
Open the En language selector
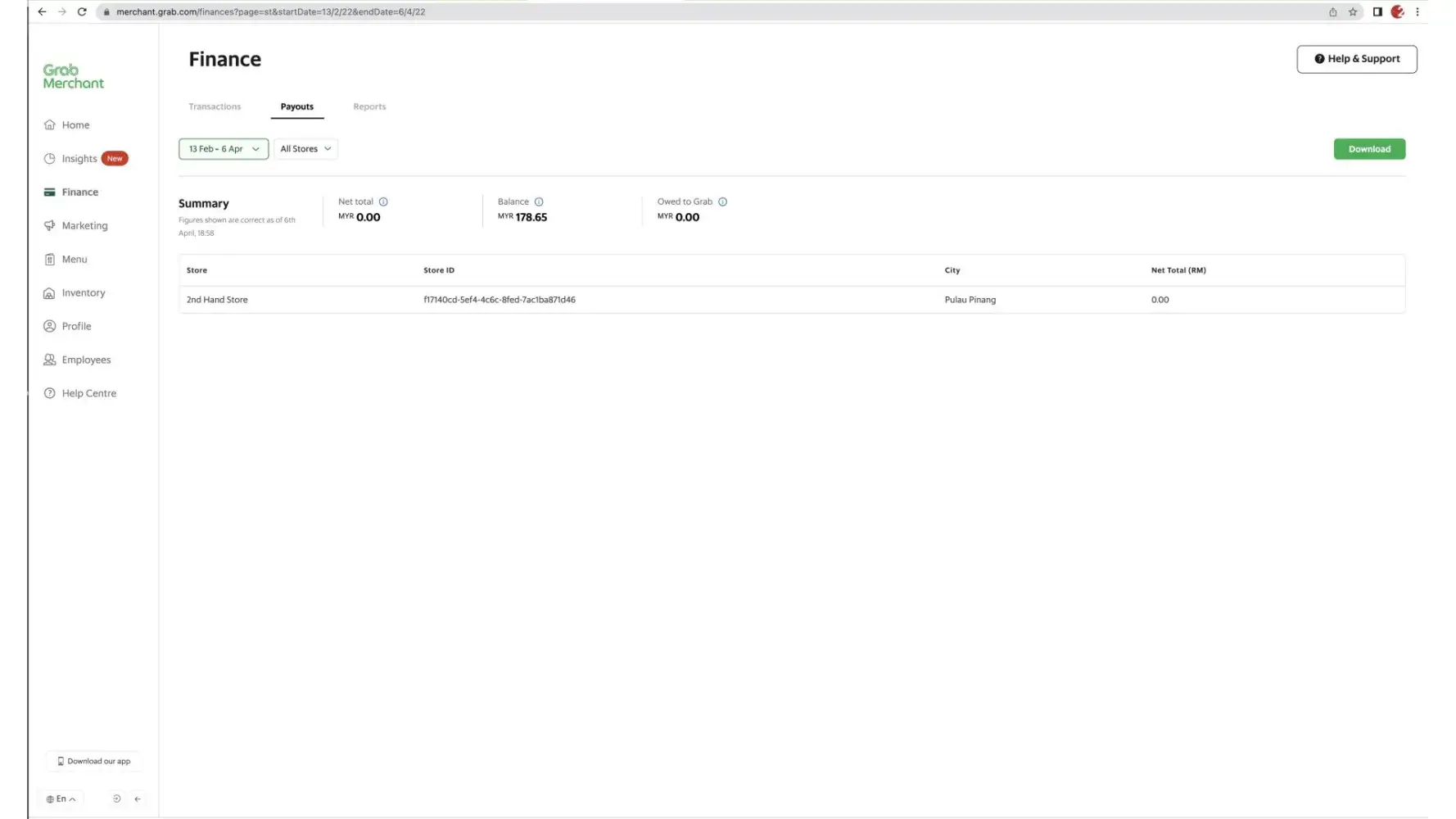pos(61,799)
